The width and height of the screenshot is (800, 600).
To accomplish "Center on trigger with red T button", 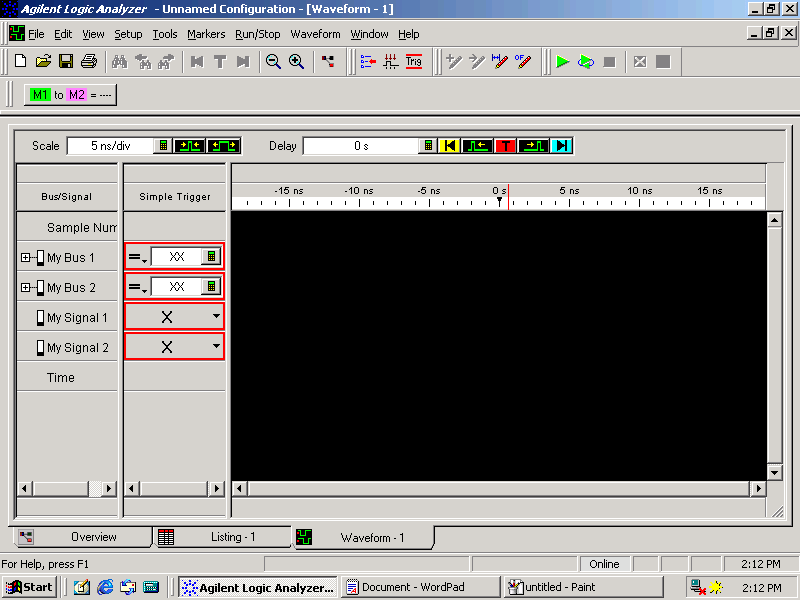I will 506,146.
